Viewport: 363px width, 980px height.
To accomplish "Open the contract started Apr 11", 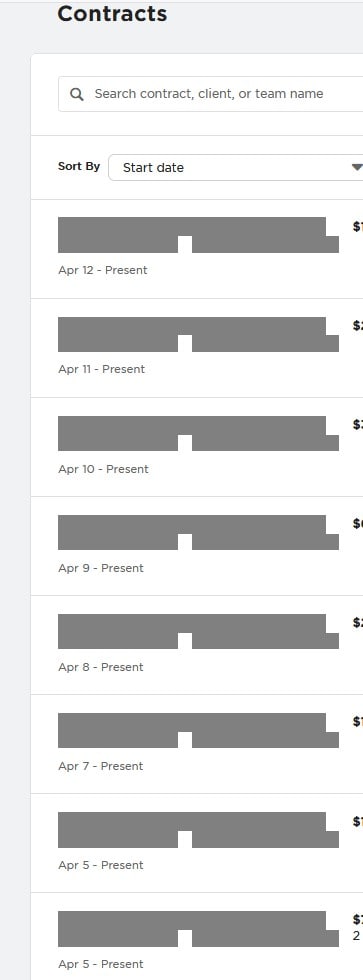I will [x=198, y=334].
